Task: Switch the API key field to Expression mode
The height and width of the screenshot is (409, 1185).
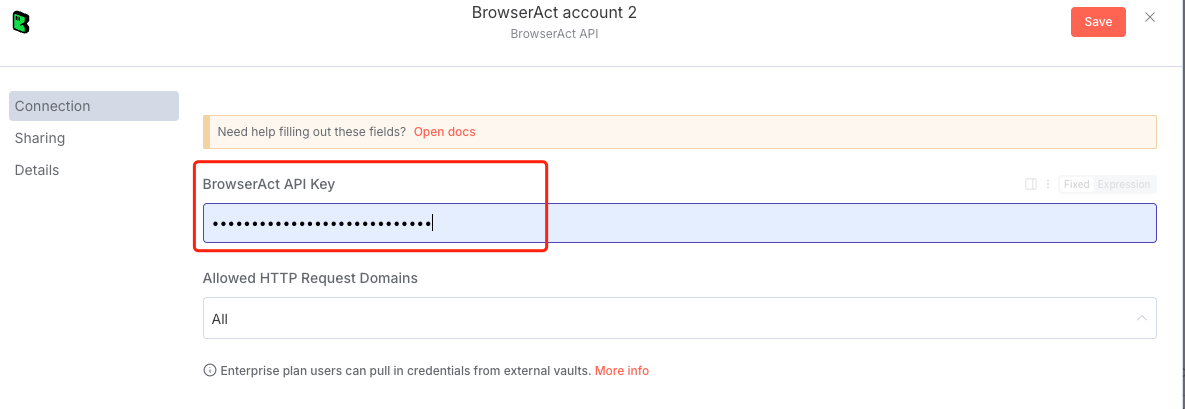Action: pyautogui.click(x=1124, y=184)
